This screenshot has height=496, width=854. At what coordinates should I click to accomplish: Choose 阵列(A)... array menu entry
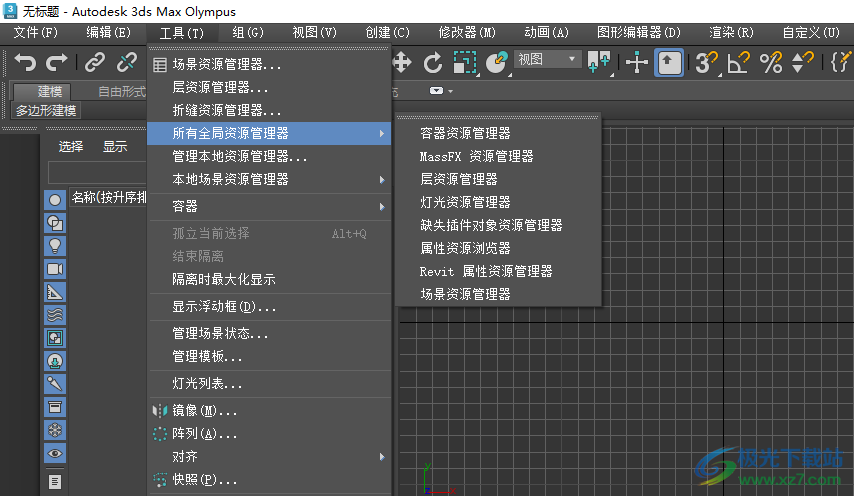point(269,433)
